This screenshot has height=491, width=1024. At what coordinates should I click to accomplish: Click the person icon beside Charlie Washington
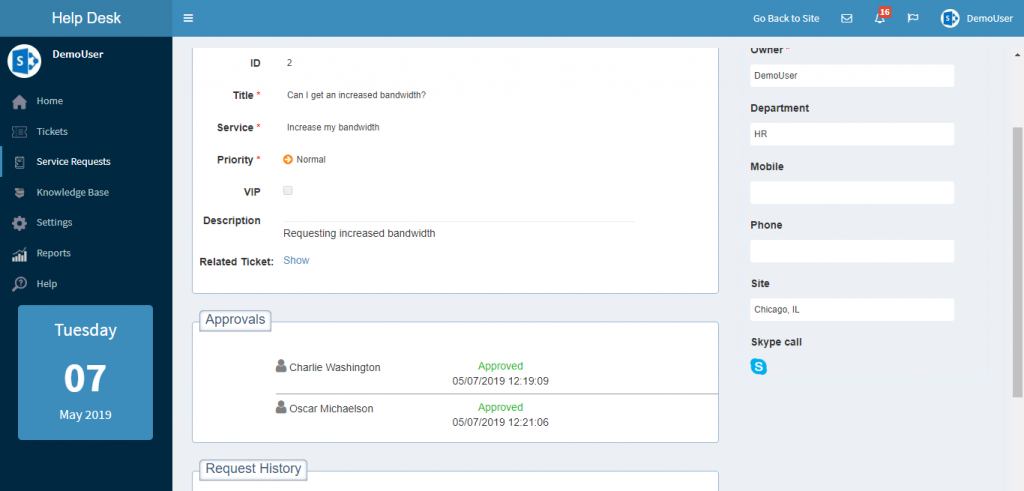point(281,366)
